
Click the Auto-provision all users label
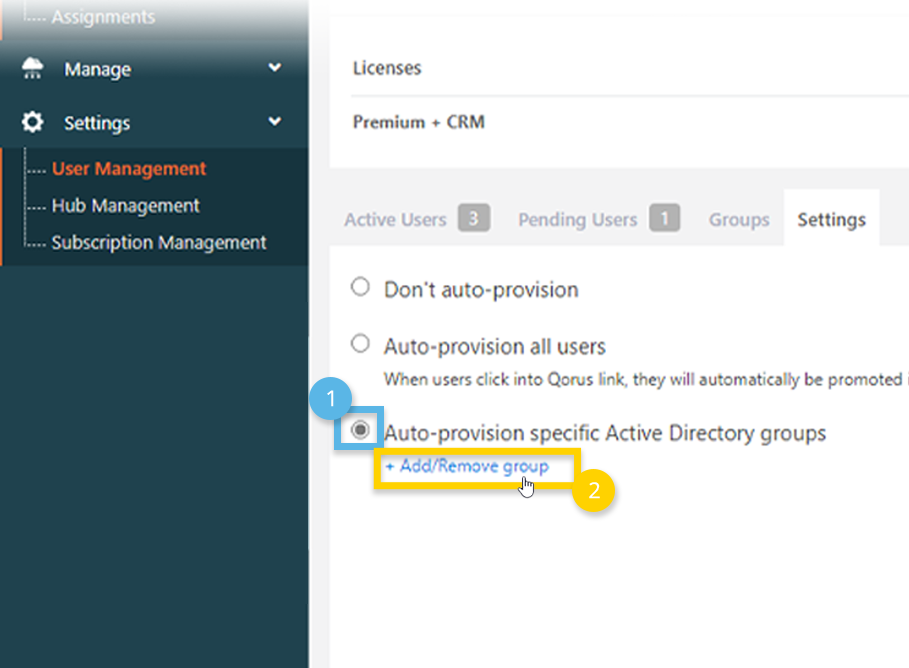tap(495, 347)
